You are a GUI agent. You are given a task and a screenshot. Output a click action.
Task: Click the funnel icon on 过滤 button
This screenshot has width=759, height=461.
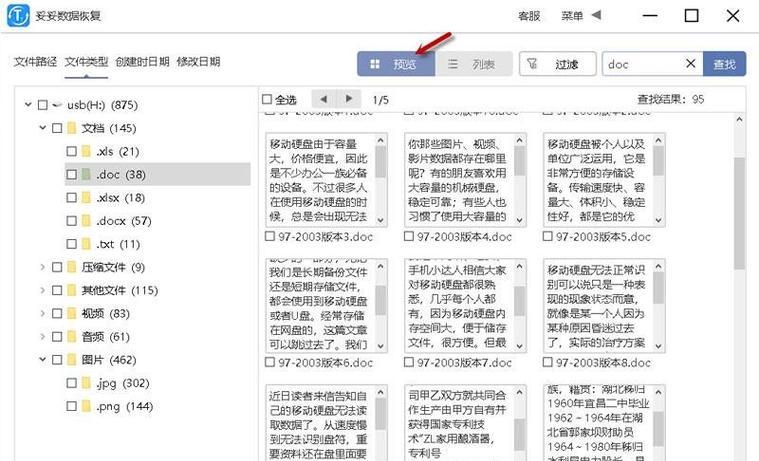[x=532, y=63]
